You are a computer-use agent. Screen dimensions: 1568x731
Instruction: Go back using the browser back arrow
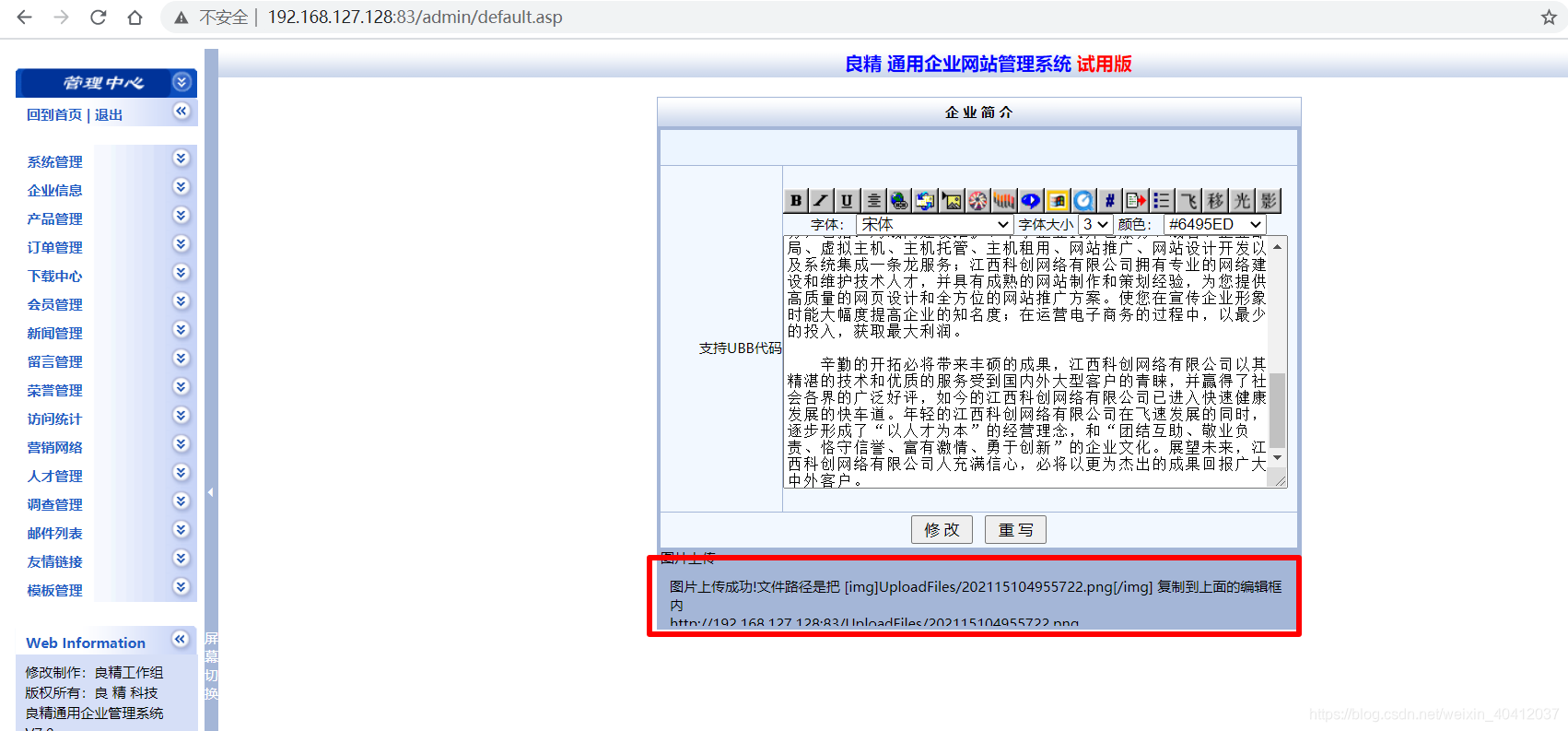tap(25, 18)
